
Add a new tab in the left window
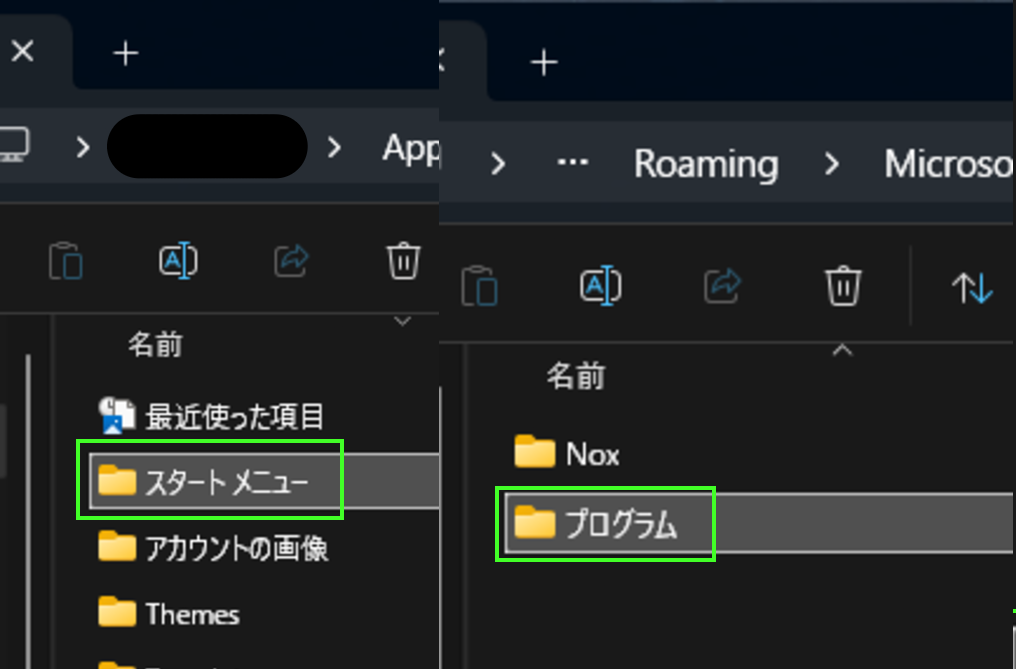(126, 53)
